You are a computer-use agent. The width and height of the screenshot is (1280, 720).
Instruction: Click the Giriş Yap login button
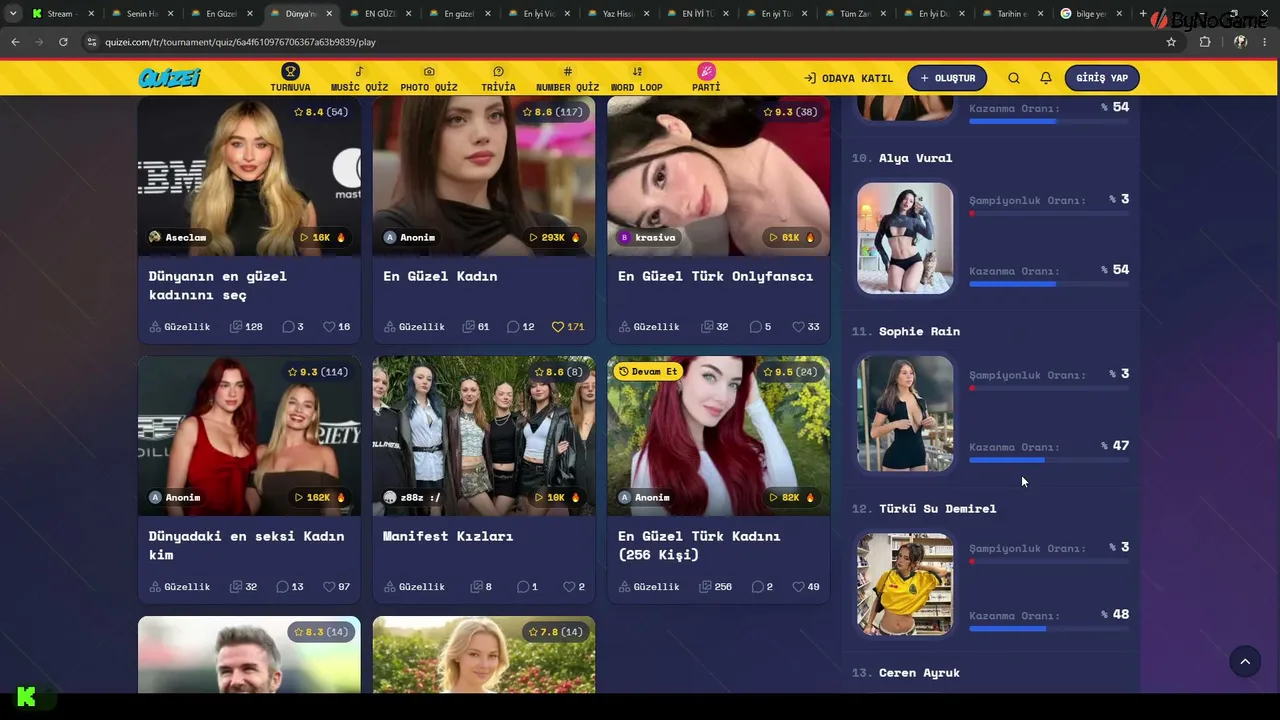click(1102, 78)
